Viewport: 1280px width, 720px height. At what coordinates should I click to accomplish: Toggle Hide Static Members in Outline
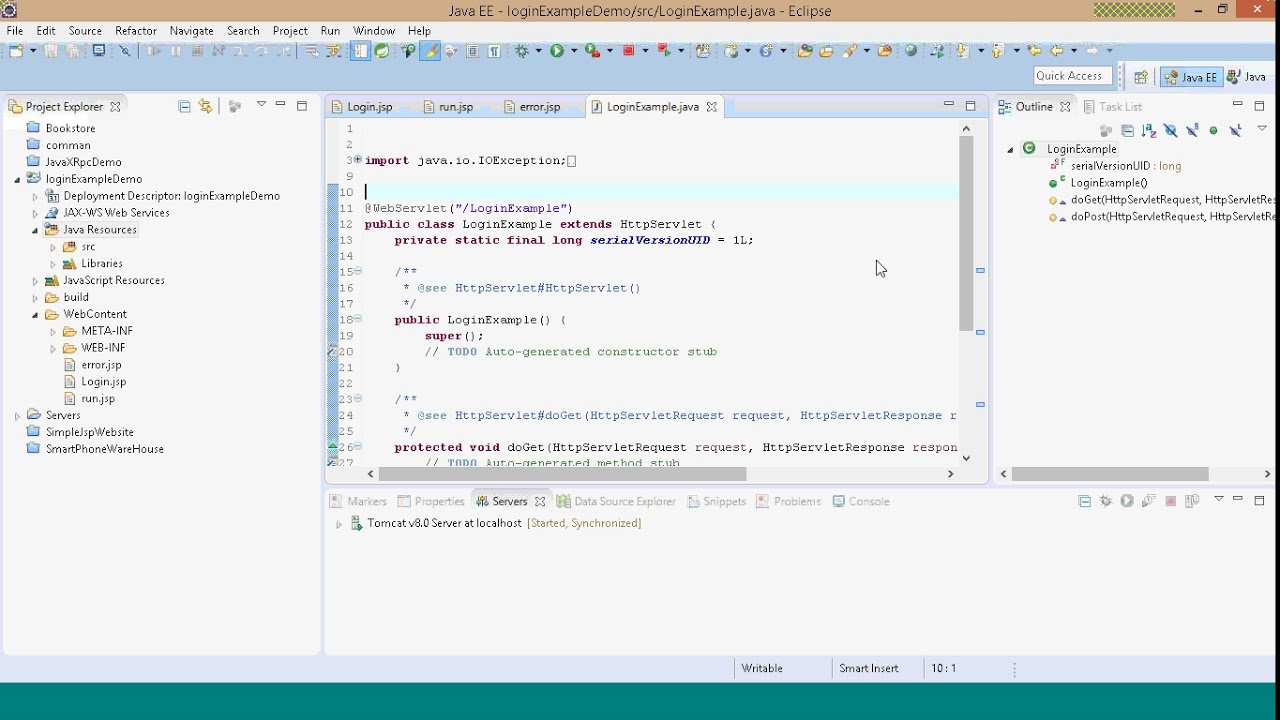[1192, 130]
